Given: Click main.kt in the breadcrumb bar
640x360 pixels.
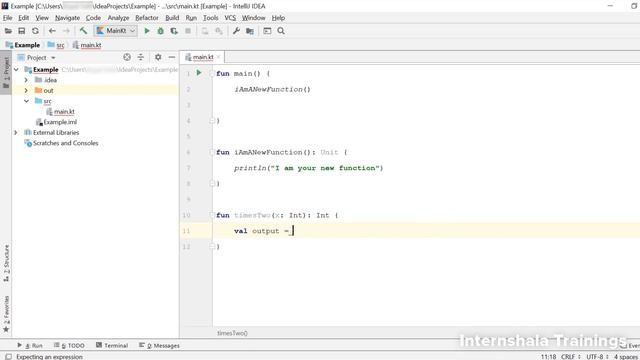Looking at the screenshot, I should (x=87, y=45).
